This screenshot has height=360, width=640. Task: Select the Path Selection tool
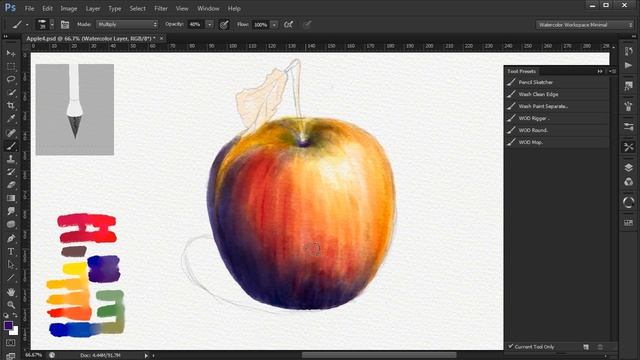click(11, 264)
